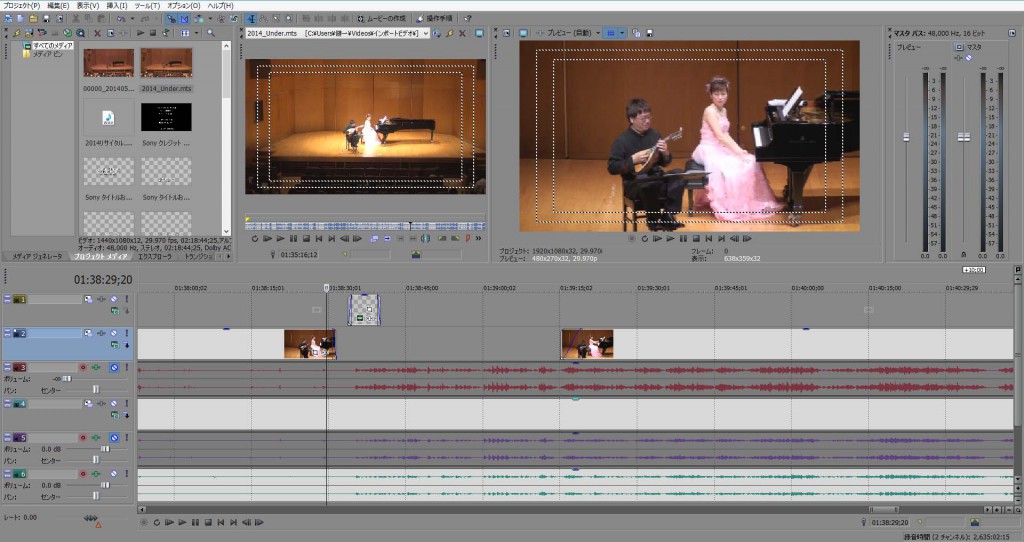Open the 編集(E) menu

click(58, 5)
